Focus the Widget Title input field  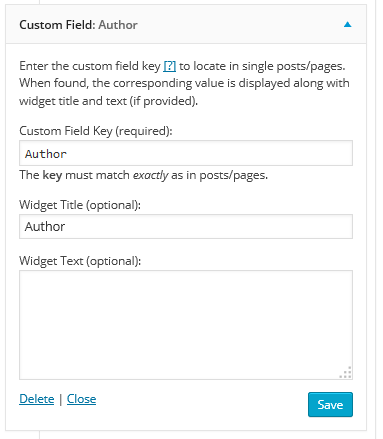[x=186, y=226]
